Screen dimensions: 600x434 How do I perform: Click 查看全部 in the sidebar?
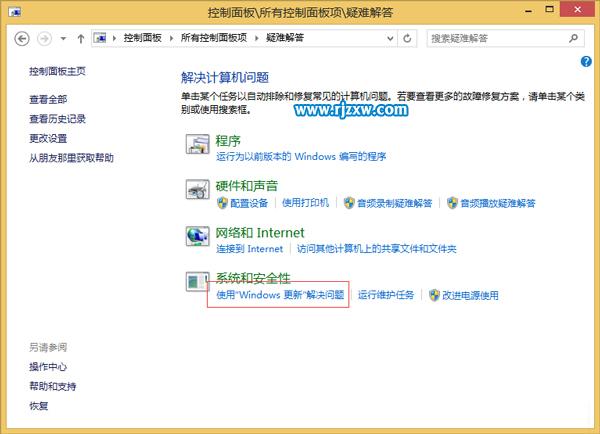(48, 100)
